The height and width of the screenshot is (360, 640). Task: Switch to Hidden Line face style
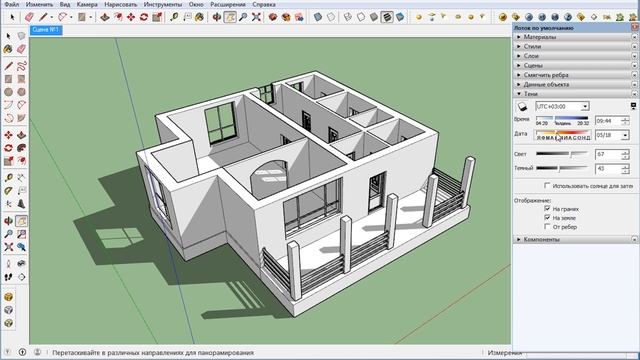tap(361, 17)
